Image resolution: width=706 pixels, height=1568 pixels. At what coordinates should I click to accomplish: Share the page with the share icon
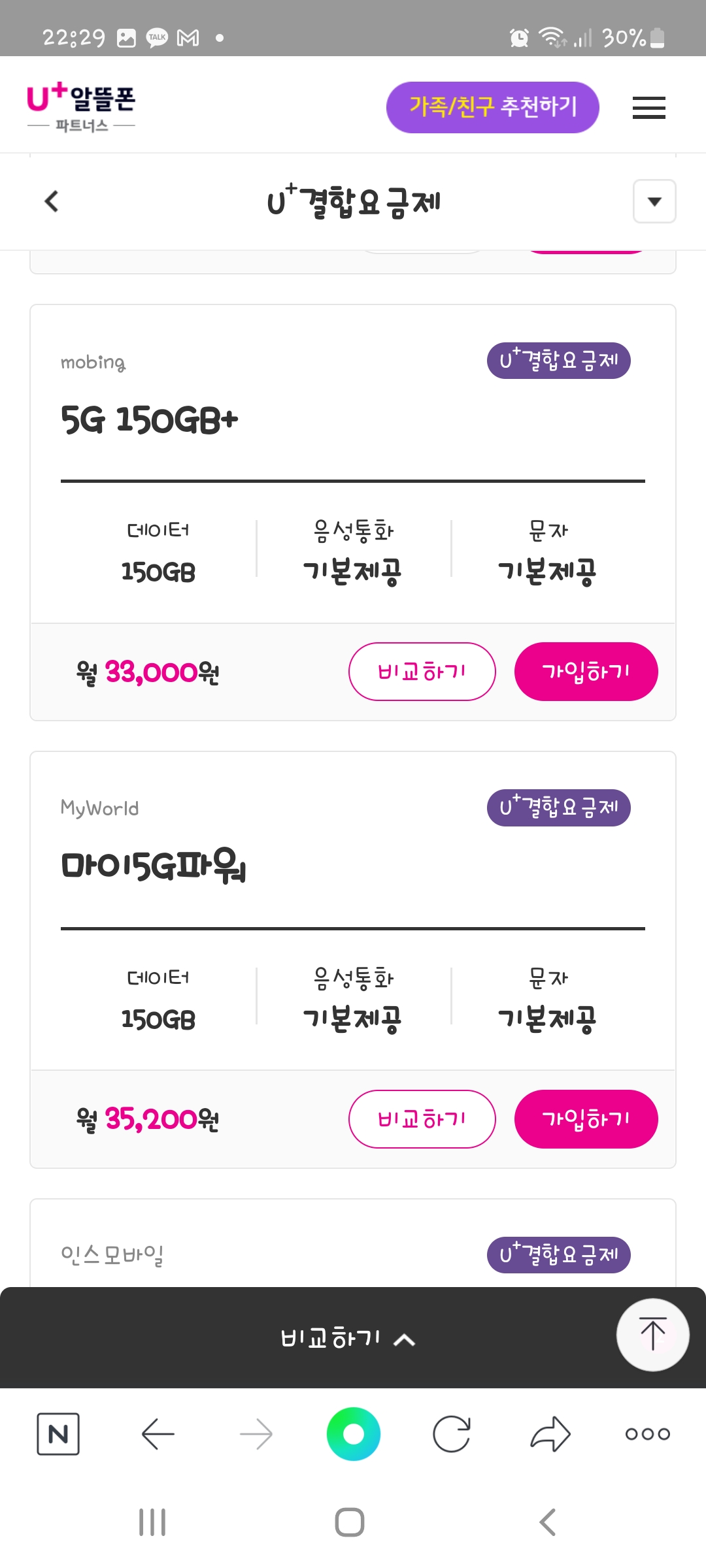[550, 1434]
